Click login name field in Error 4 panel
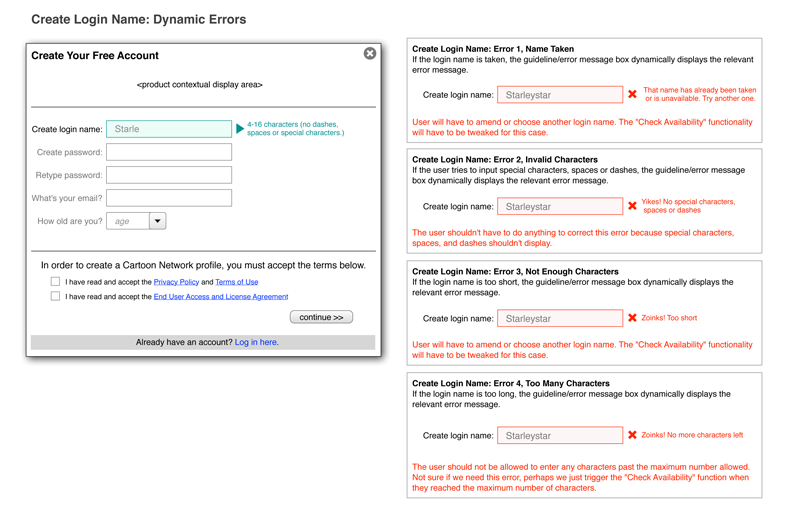Image resolution: width=800 pixels, height=520 pixels. (x=560, y=435)
